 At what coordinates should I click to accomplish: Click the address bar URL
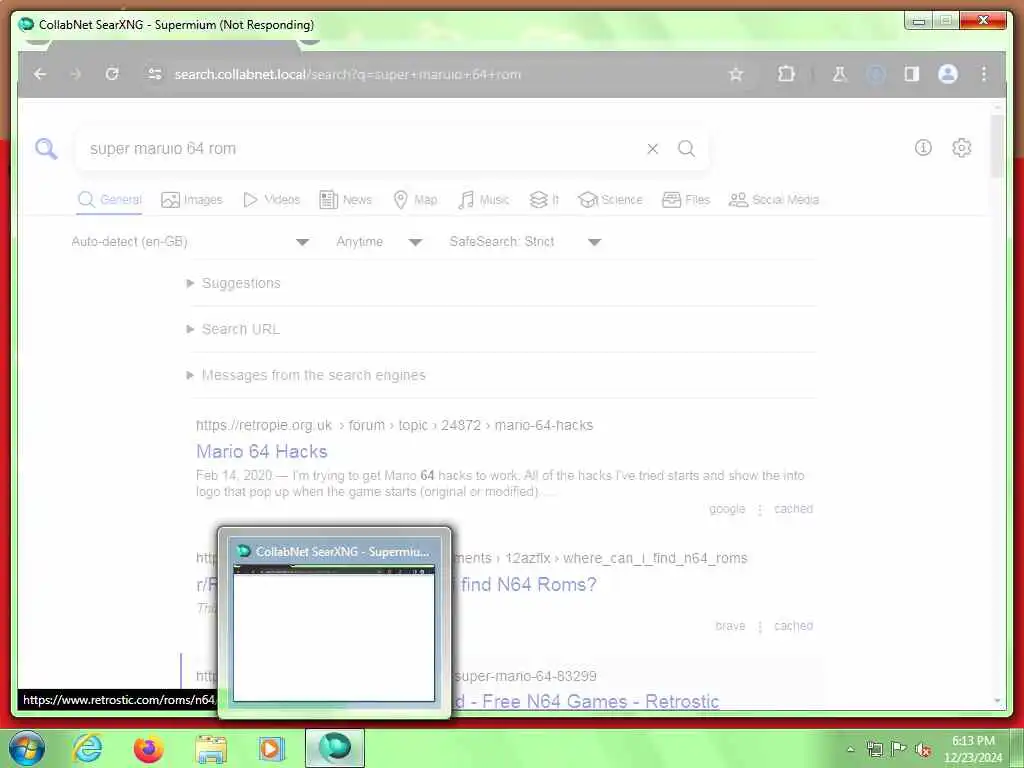pos(347,74)
